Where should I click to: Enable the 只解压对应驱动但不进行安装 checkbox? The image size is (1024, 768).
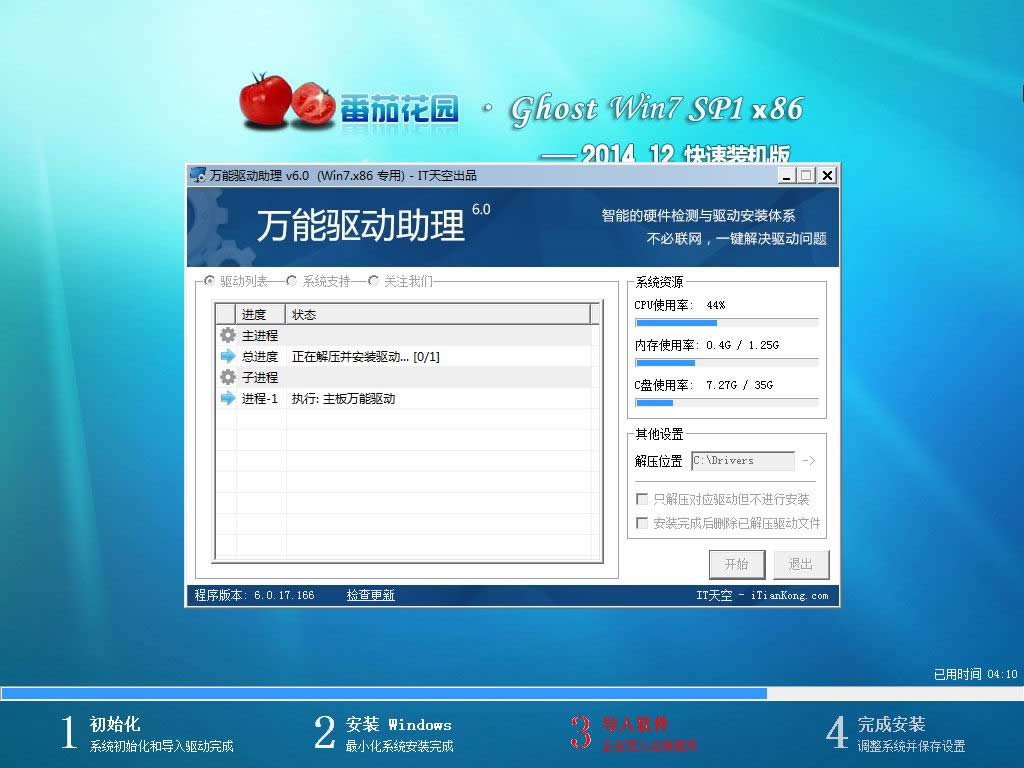640,500
